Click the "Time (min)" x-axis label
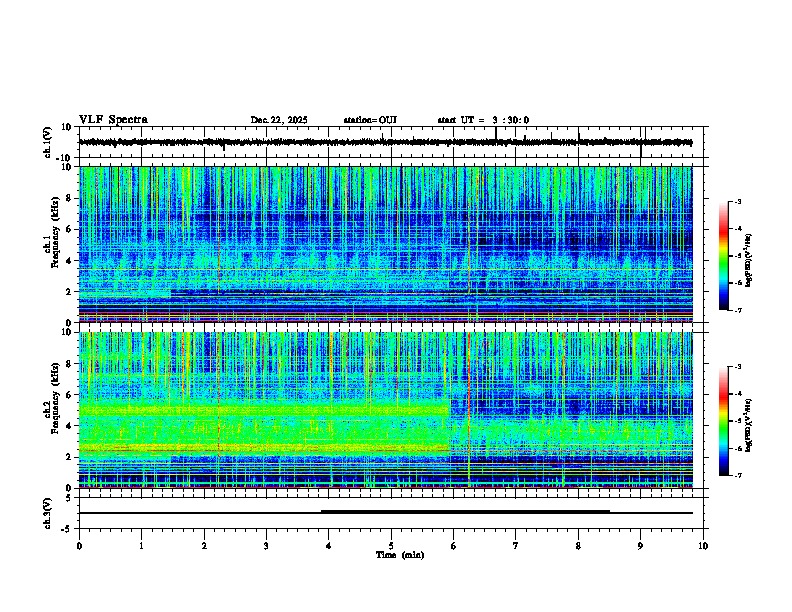 (x=400, y=555)
